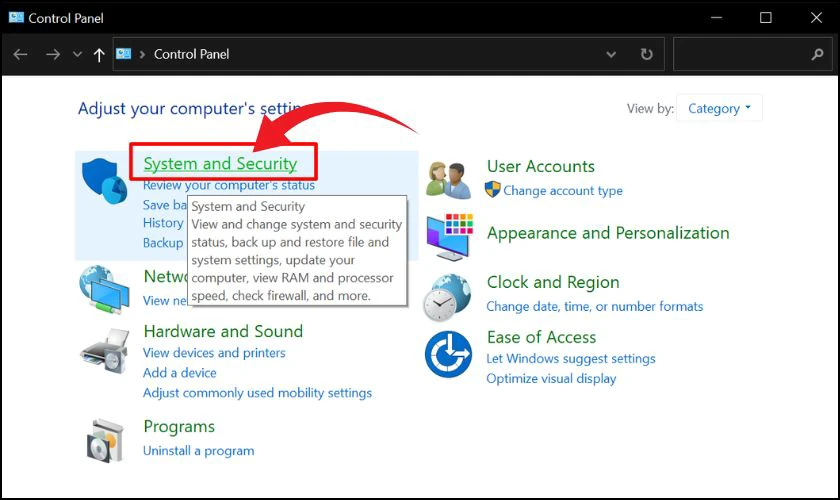Screen dimensions: 840x500
Task: Click Uninstall a program
Action: coord(198,451)
